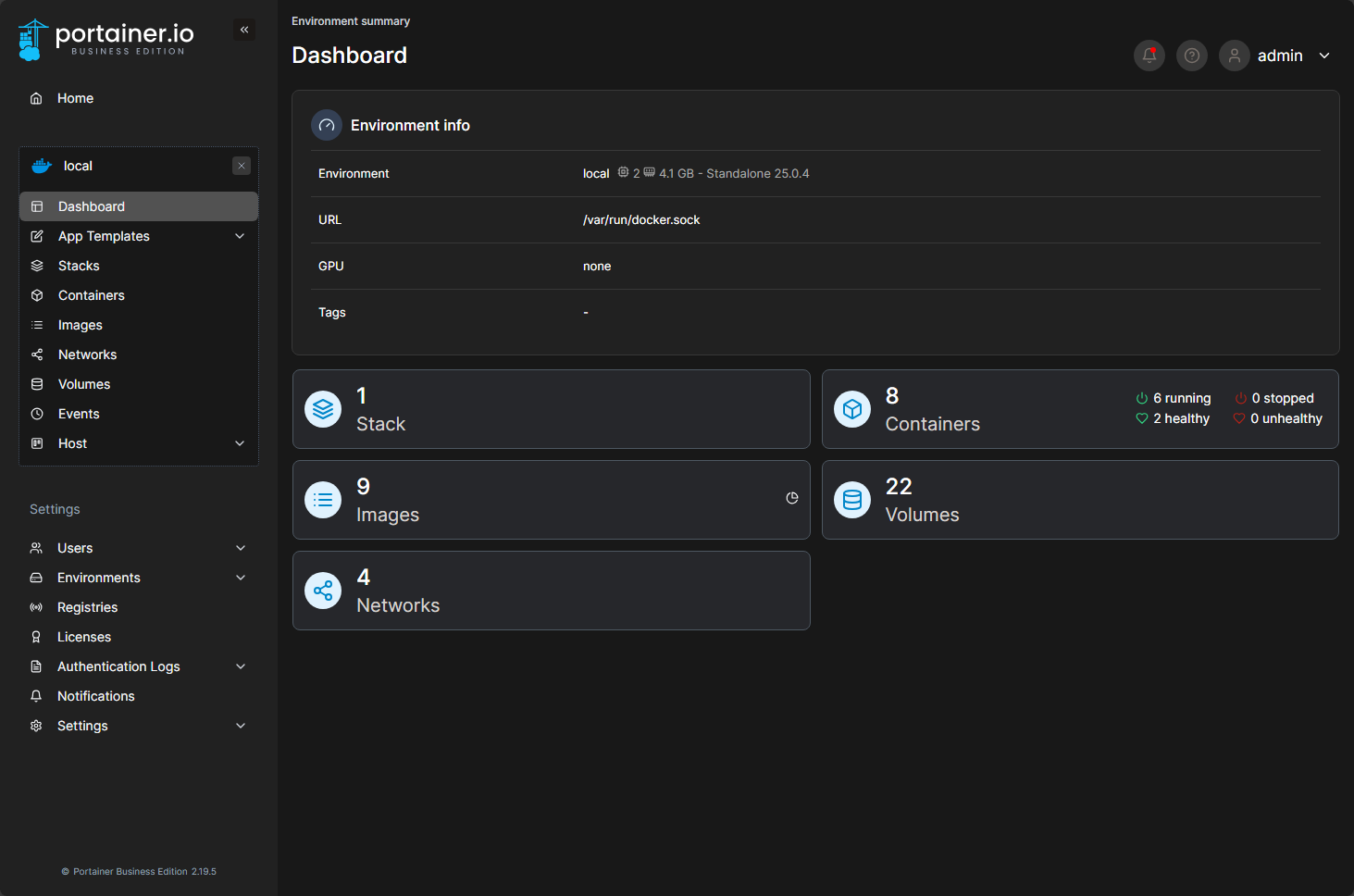Click the notifications bell icon in header
1354x896 pixels.
[1149, 56]
